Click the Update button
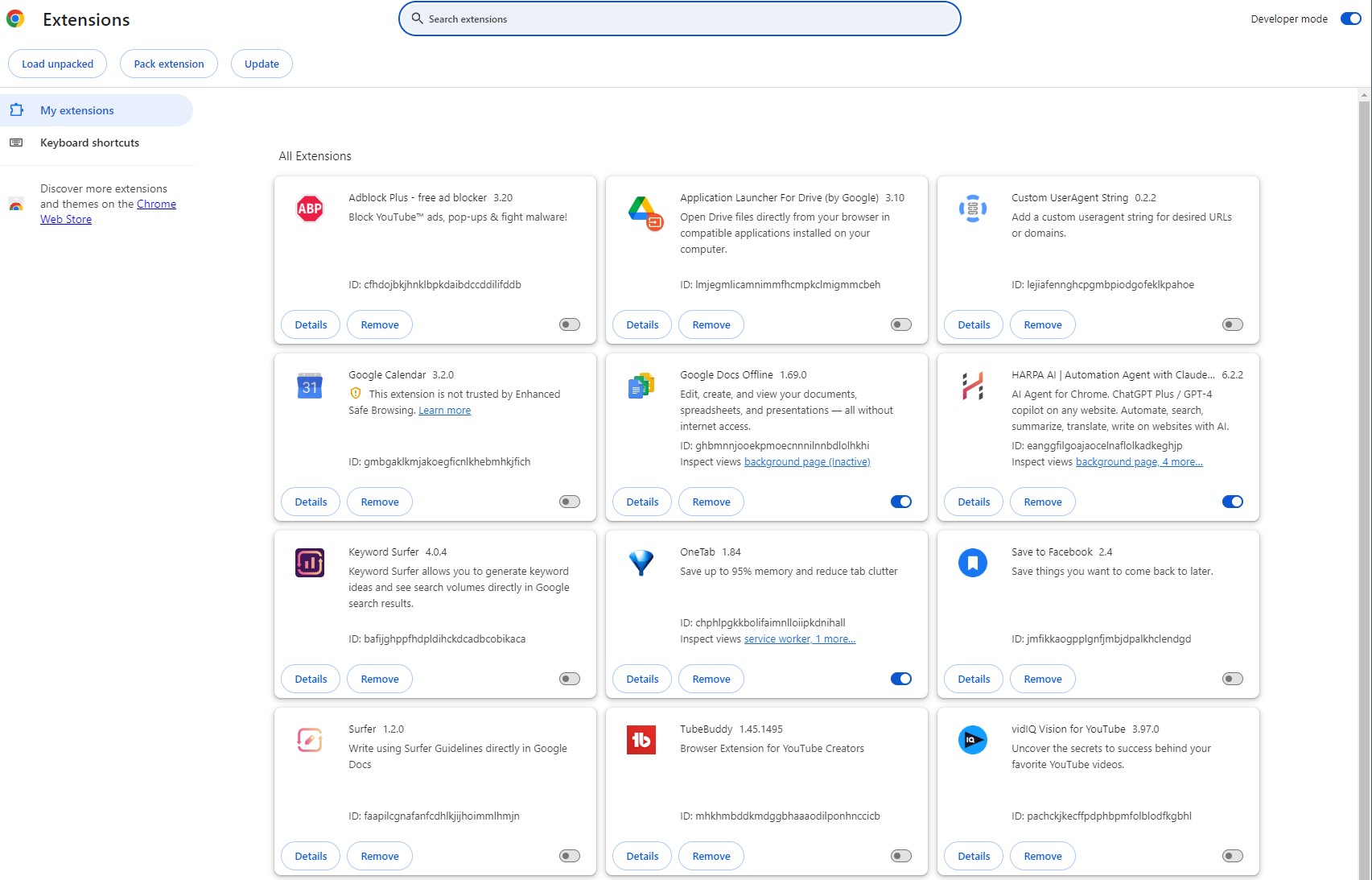Viewport: 1372px width, 880px height. point(262,64)
